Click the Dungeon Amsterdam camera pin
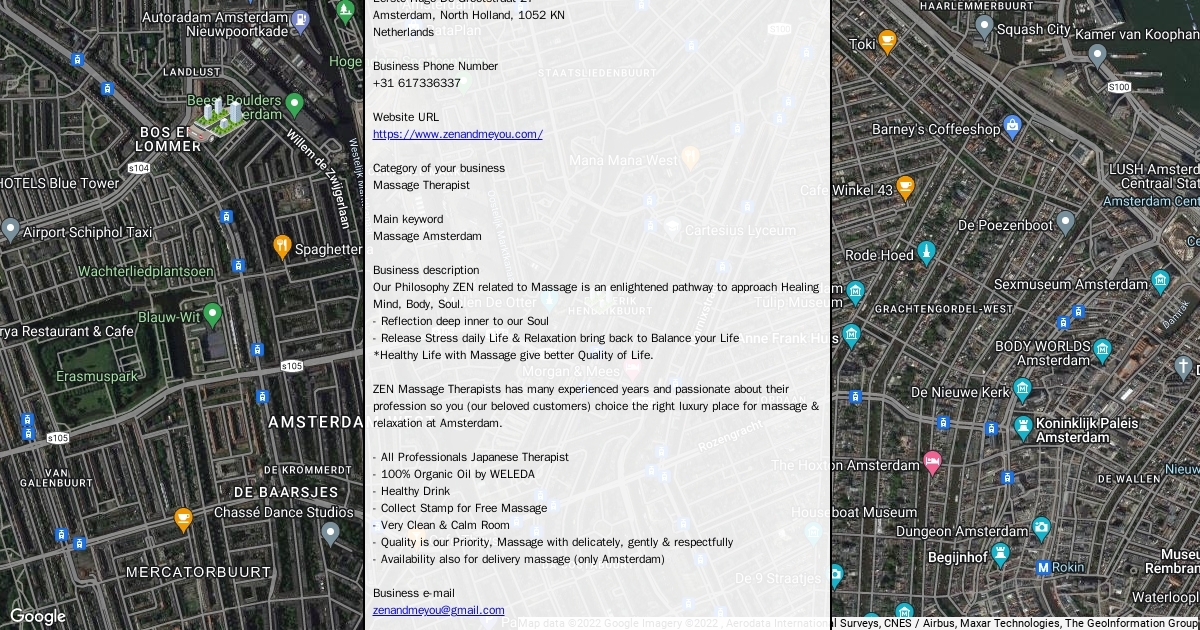 [1041, 528]
